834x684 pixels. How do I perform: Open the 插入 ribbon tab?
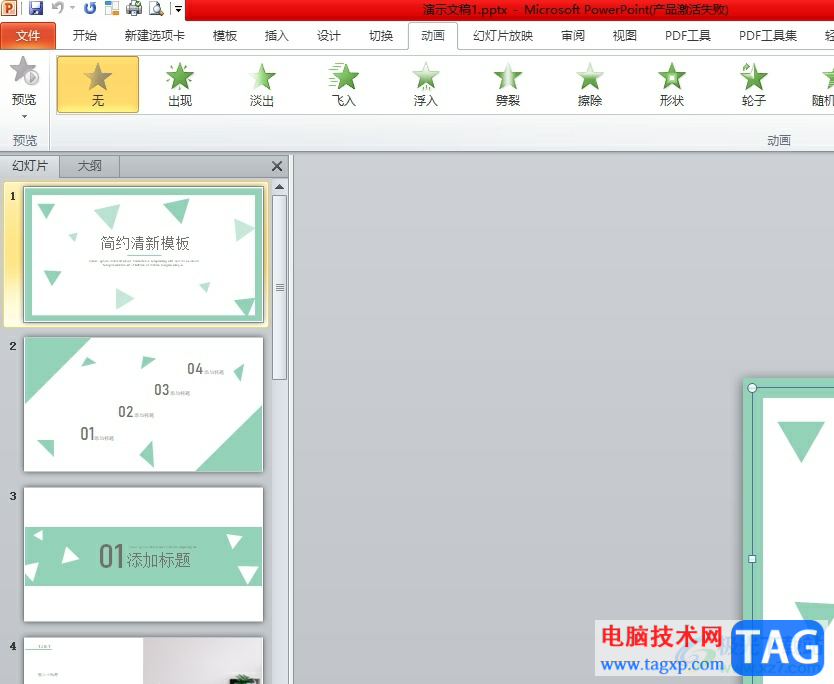click(277, 36)
